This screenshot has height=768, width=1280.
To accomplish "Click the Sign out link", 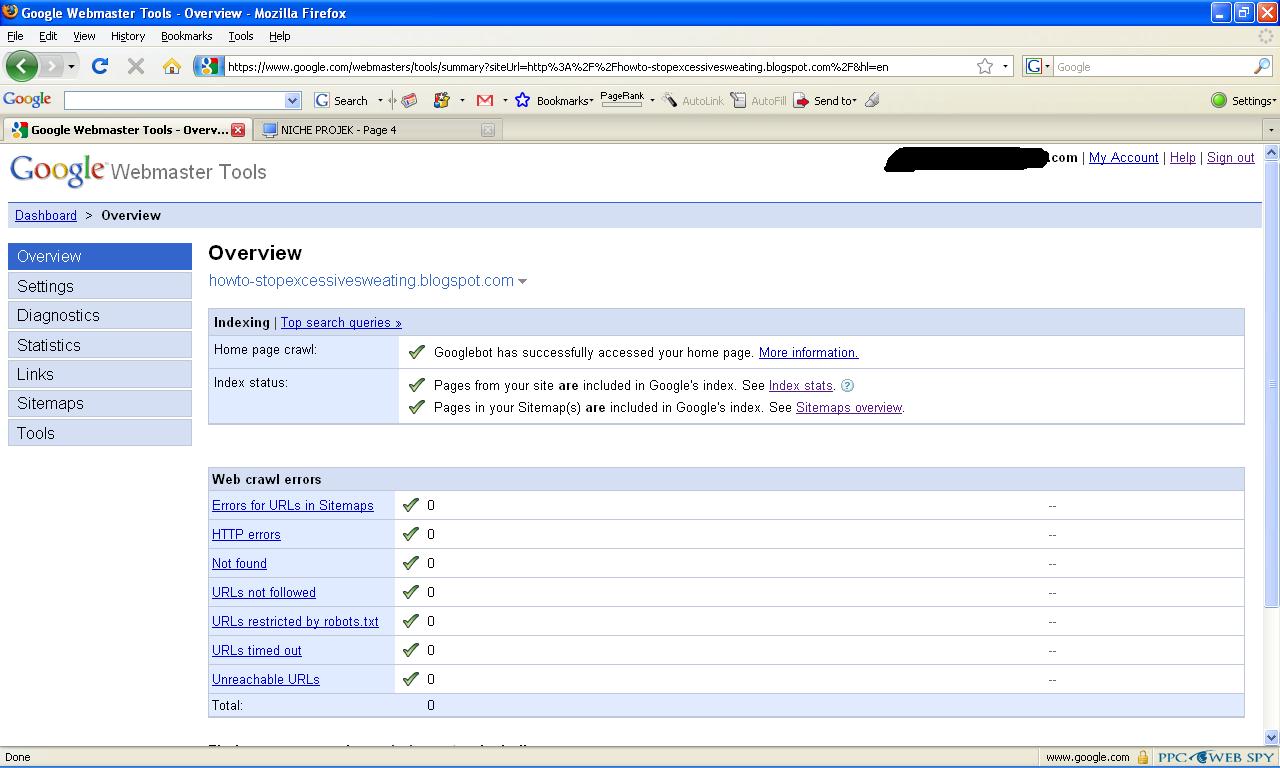I will [x=1230, y=157].
